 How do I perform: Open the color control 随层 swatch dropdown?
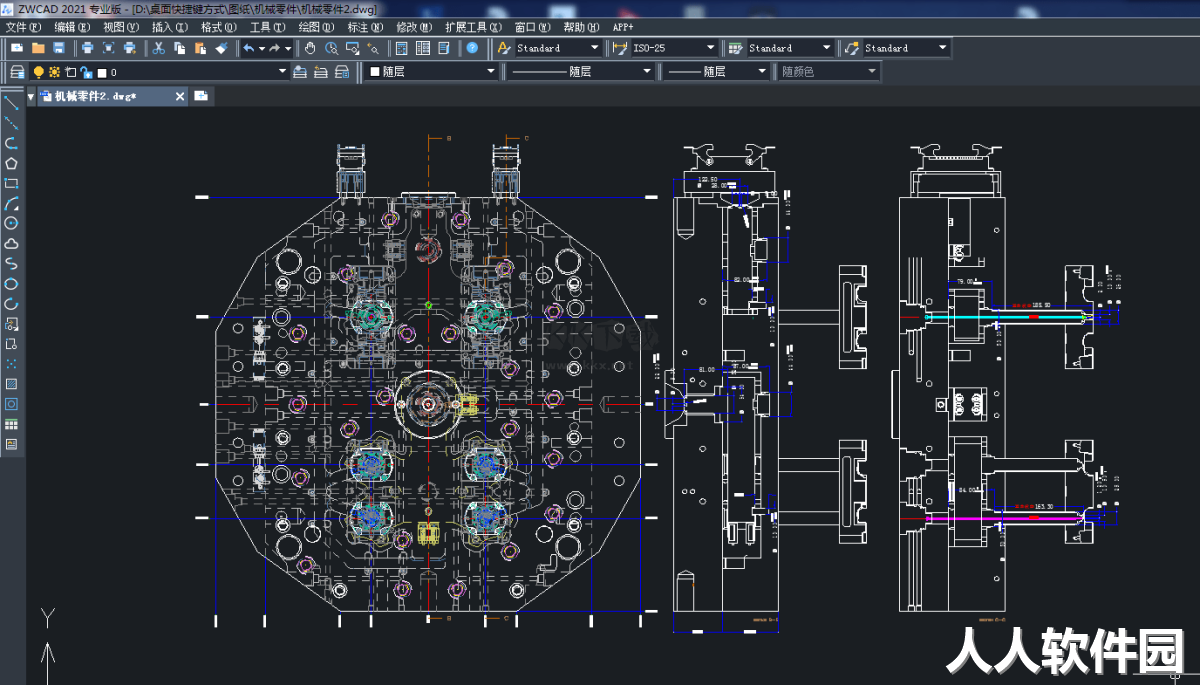[x=431, y=72]
